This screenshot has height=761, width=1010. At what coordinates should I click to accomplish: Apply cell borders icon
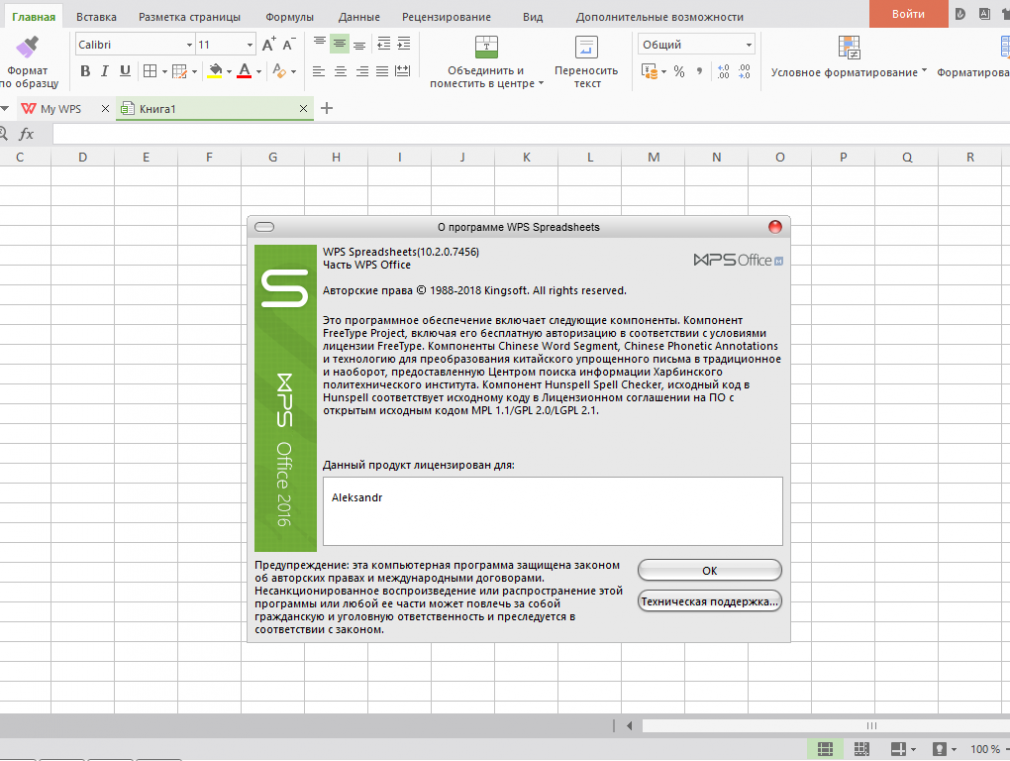pos(149,72)
